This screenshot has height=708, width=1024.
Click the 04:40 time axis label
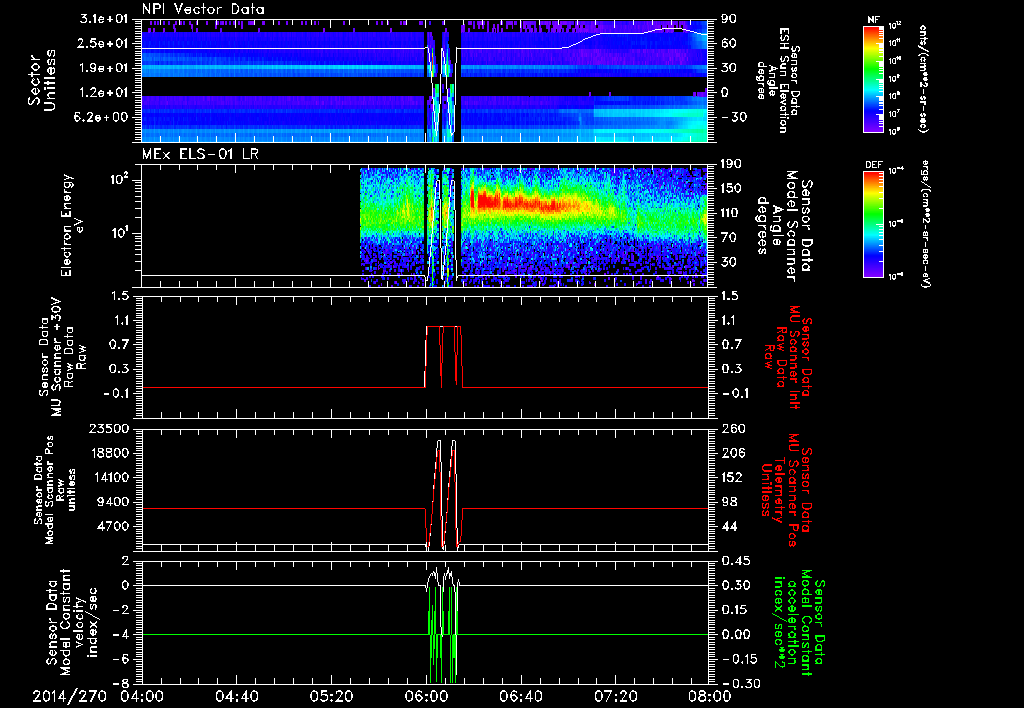237,696
